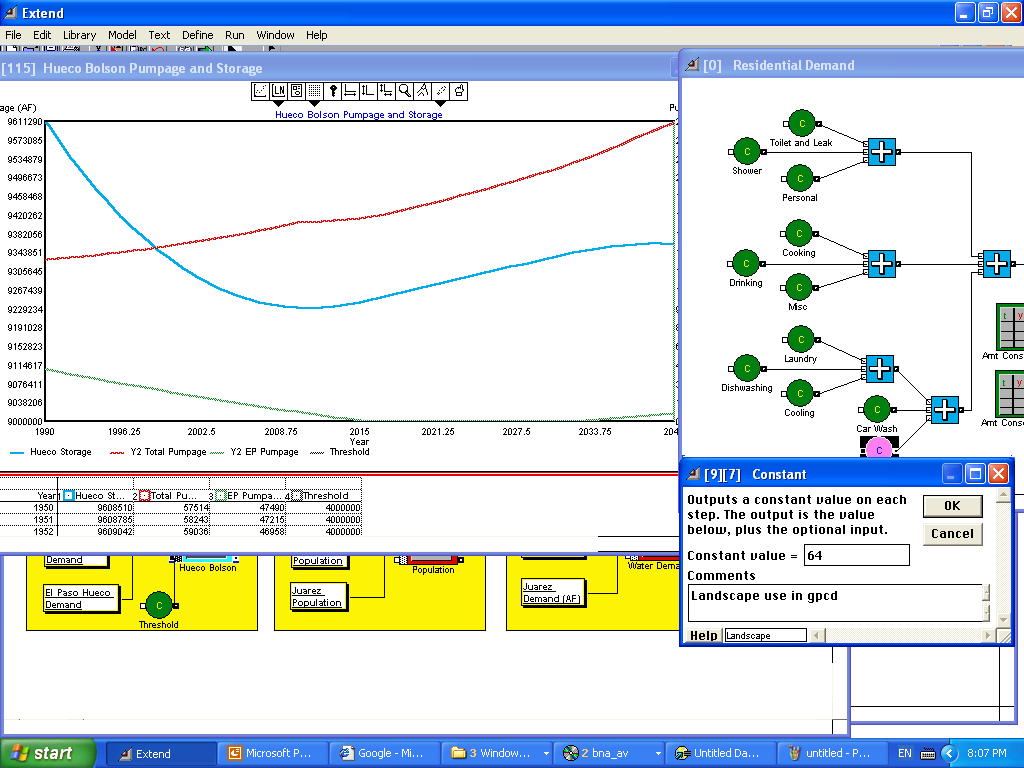This screenshot has height=768, width=1024.
Task: Open the pop-up under the LN tool
Action: (x=279, y=104)
